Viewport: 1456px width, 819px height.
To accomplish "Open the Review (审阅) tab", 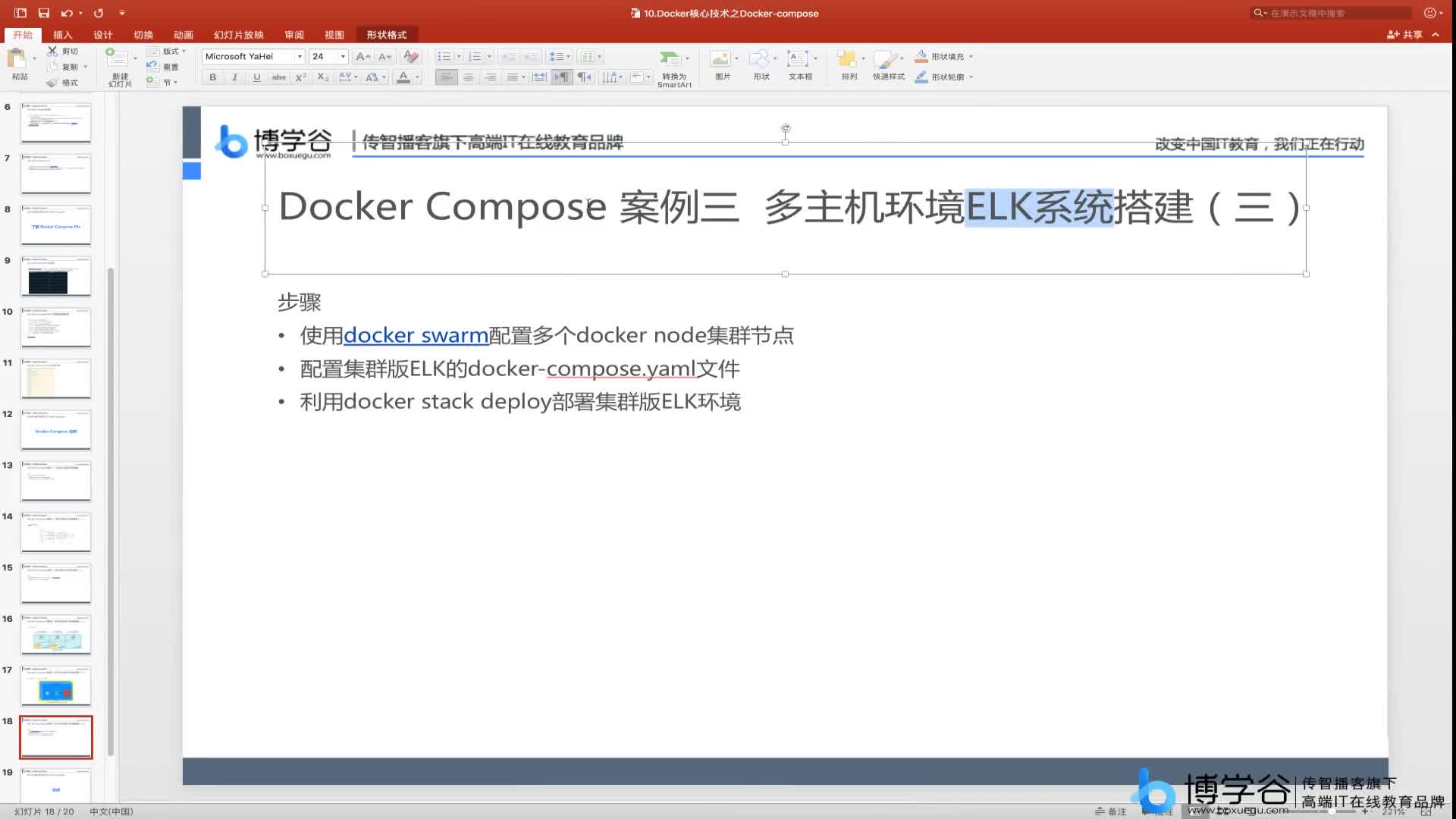I will (x=294, y=35).
